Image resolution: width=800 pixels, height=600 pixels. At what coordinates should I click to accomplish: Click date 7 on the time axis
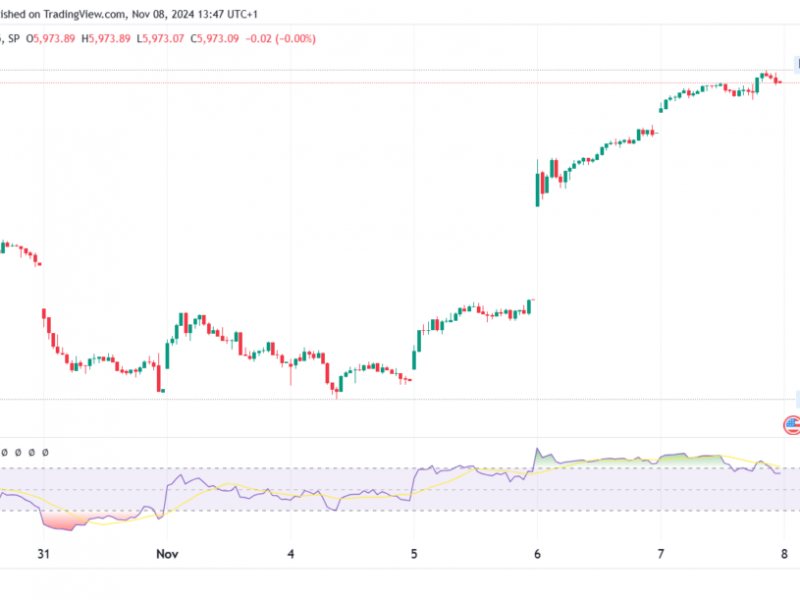click(660, 553)
